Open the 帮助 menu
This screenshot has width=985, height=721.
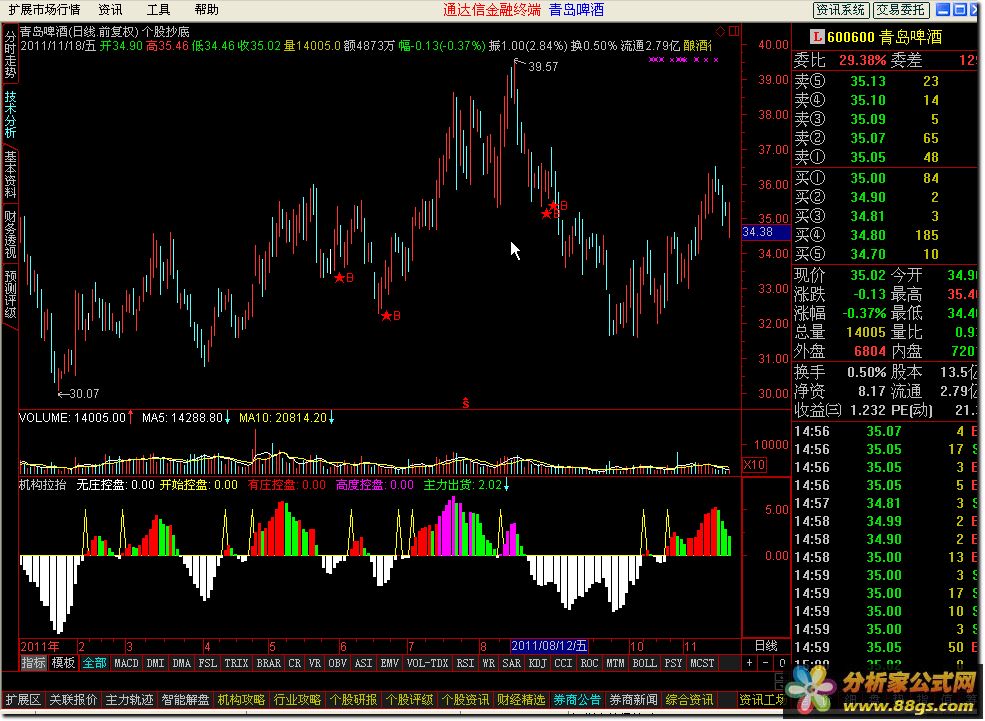(207, 9)
